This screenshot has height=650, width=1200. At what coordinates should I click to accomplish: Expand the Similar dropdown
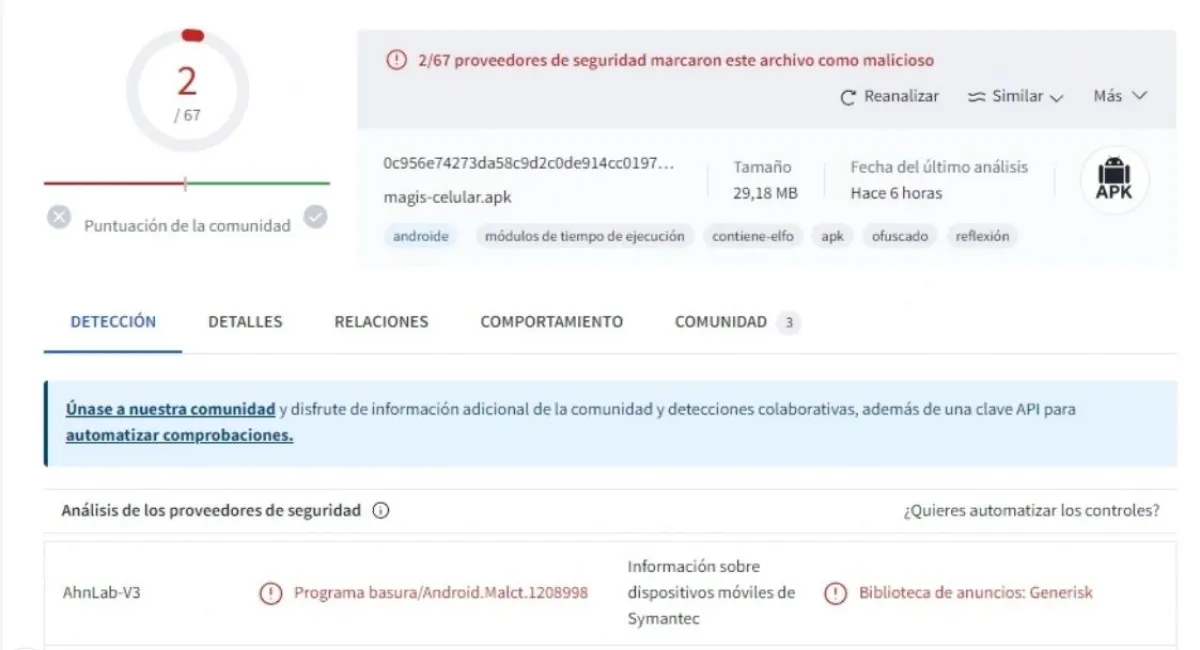click(x=1016, y=97)
